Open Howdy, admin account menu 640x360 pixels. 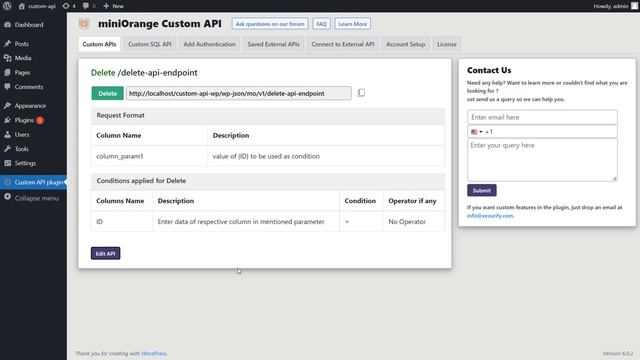(x=615, y=6)
